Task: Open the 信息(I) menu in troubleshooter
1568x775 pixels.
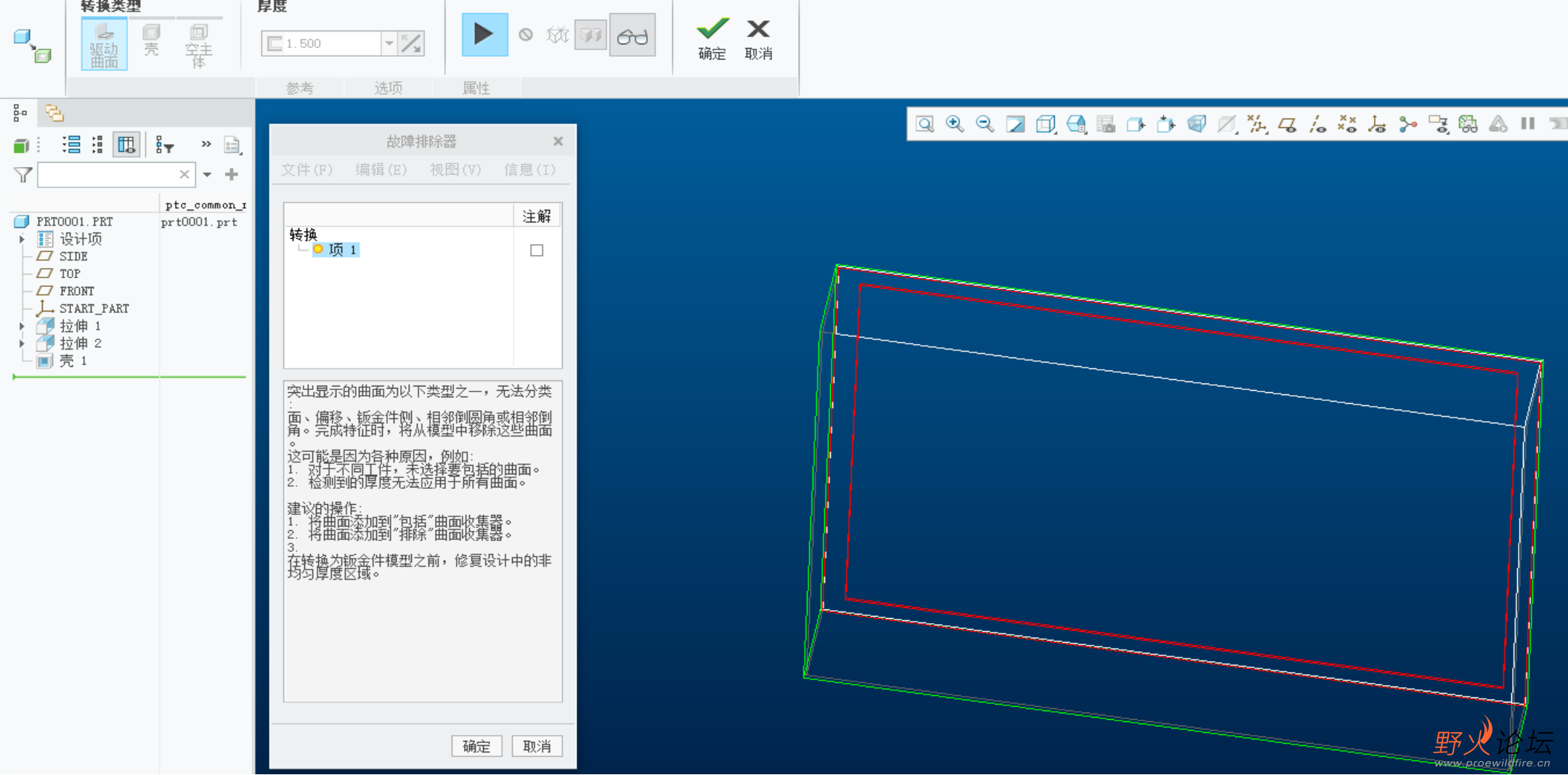Action: 529,170
